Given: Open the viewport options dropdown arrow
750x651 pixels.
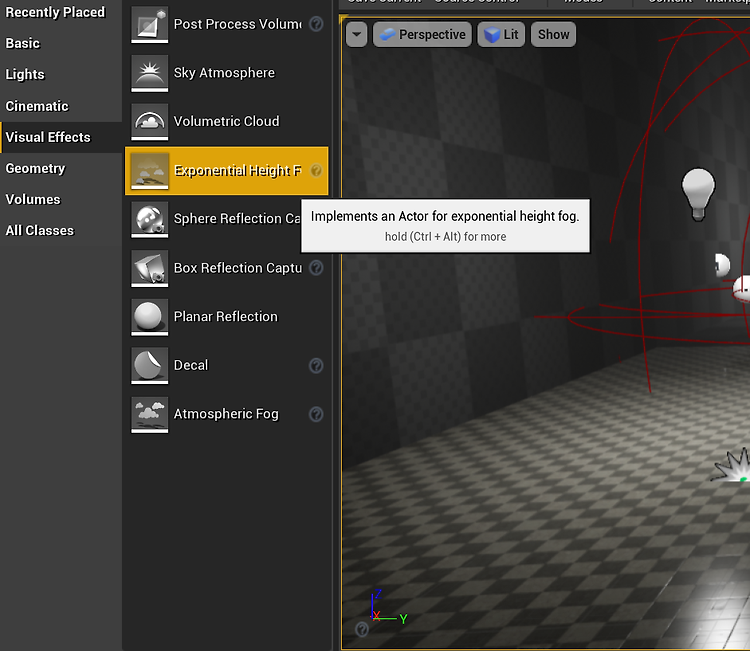Looking at the screenshot, I should pos(356,34).
